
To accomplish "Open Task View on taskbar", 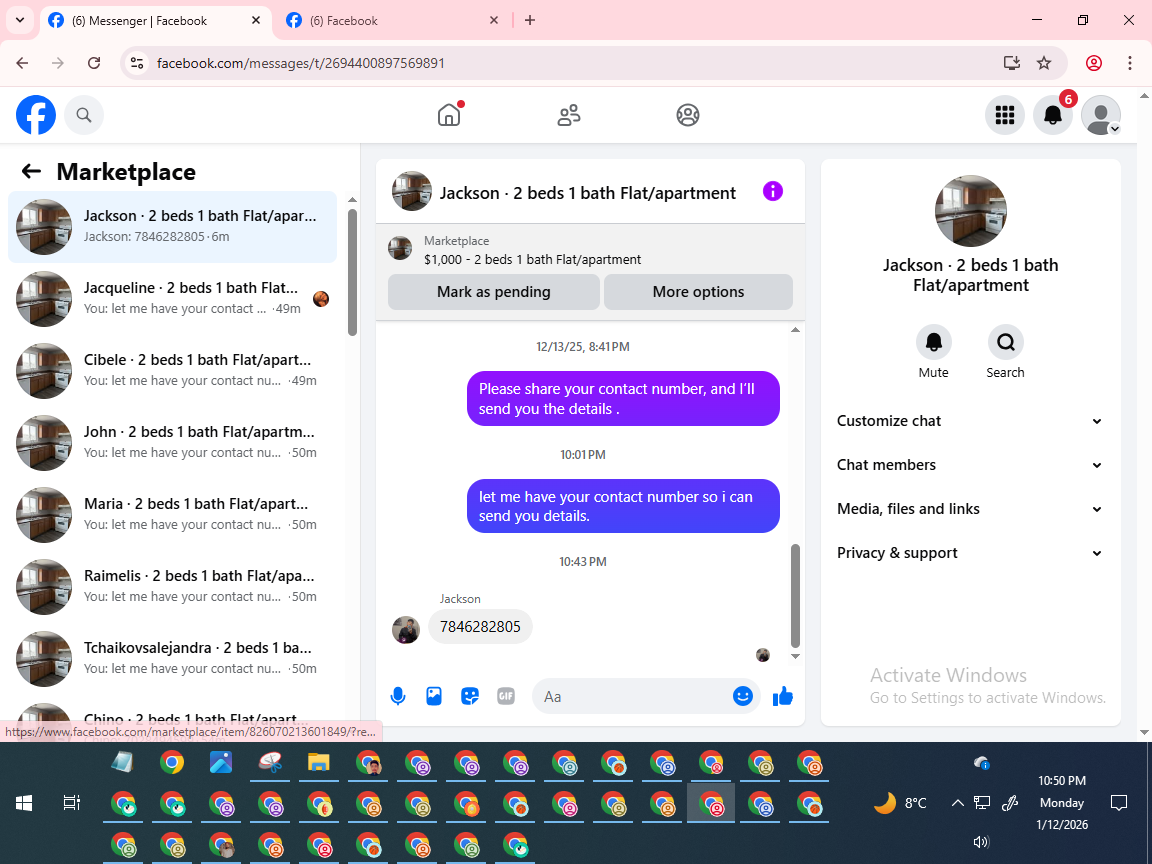I will pos(71,803).
